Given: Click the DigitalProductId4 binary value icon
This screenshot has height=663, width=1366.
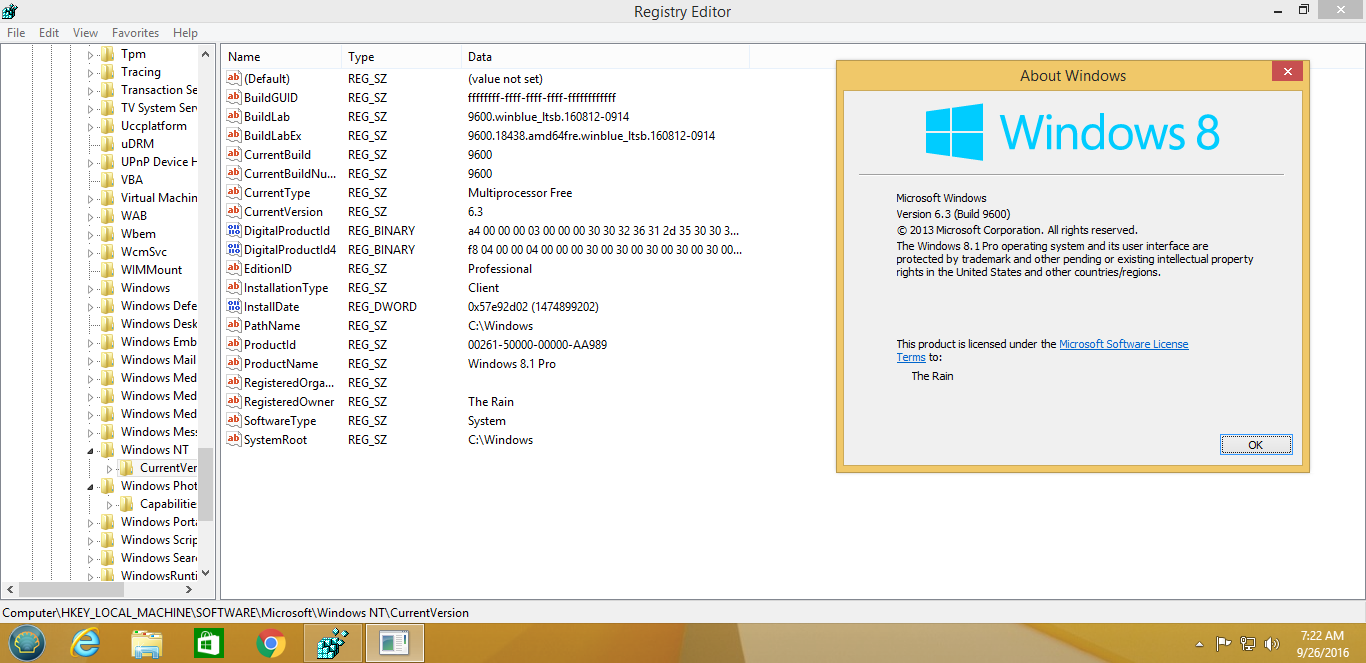Looking at the screenshot, I should point(234,250).
